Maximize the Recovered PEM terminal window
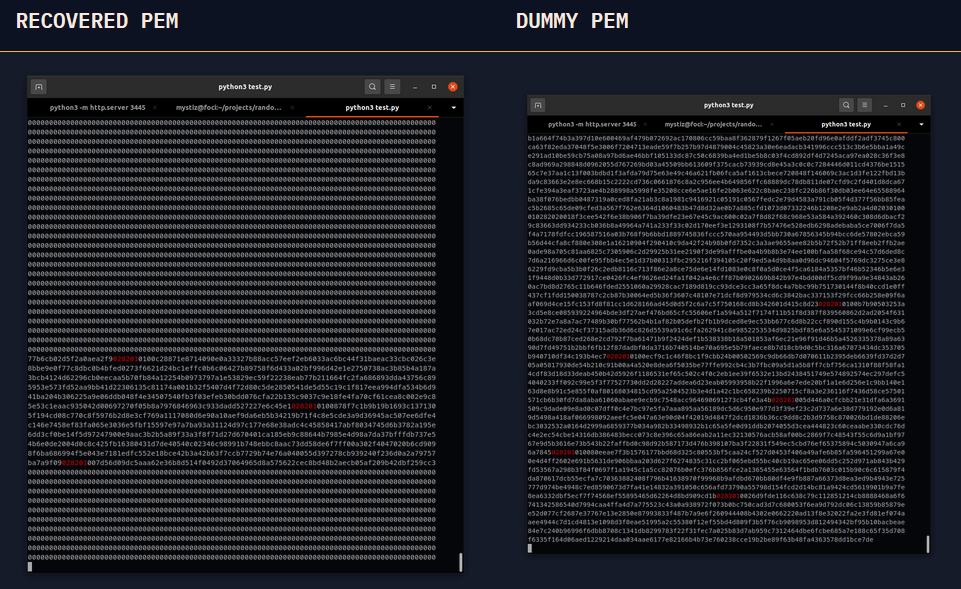Viewport: 961px width, 589px height. (434, 87)
